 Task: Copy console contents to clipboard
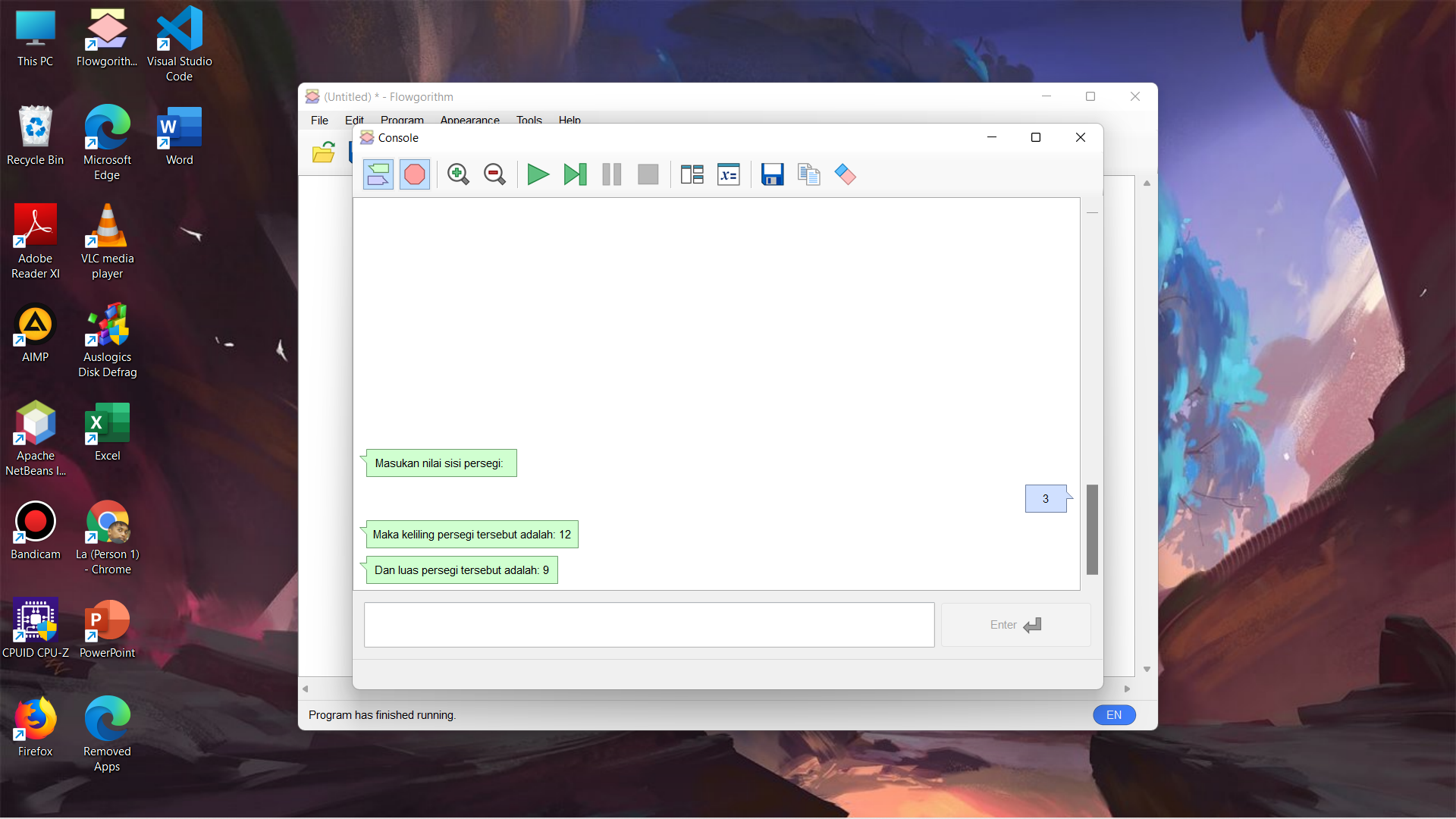(x=808, y=174)
